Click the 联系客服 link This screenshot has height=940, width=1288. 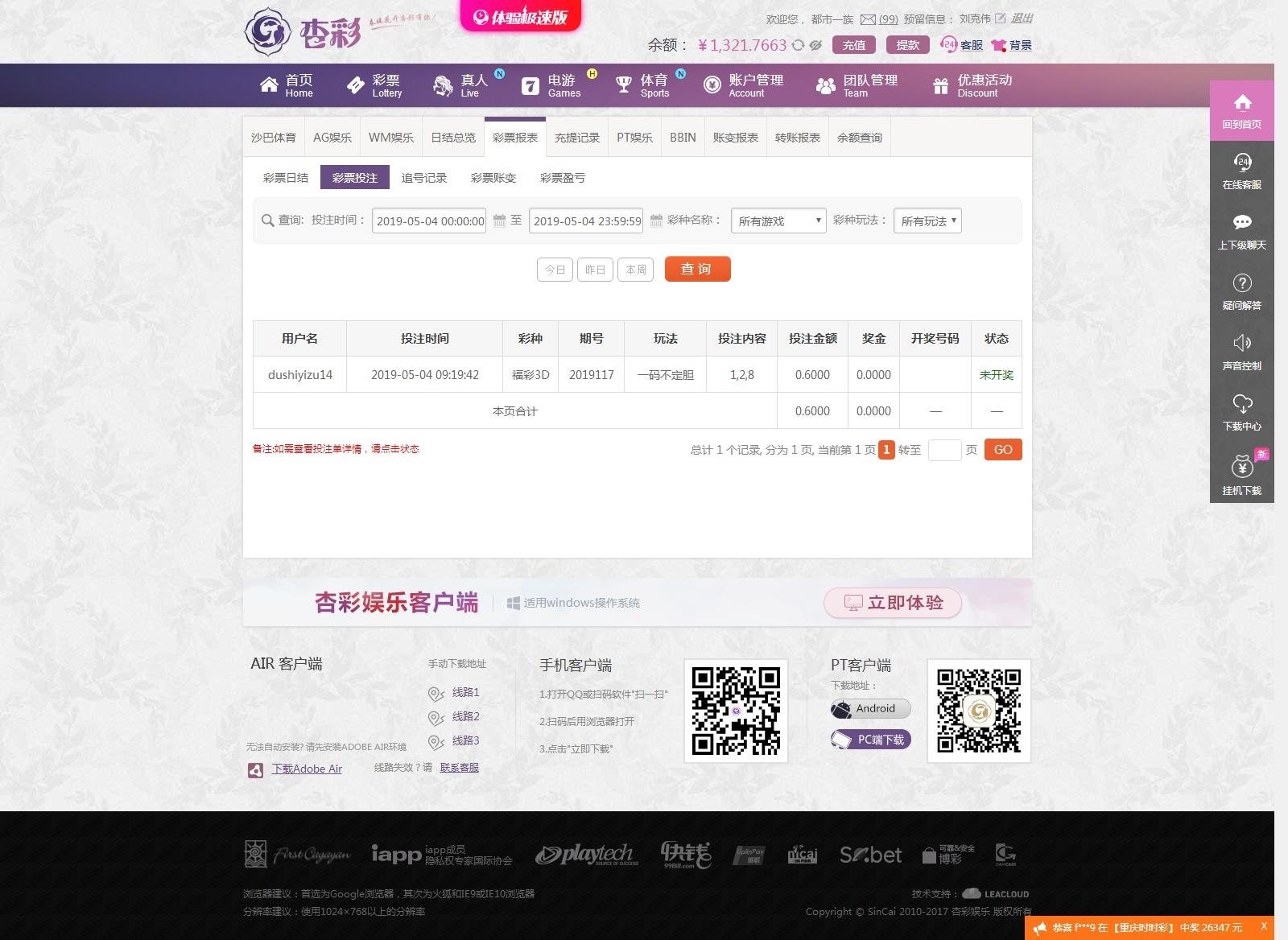(460, 768)
